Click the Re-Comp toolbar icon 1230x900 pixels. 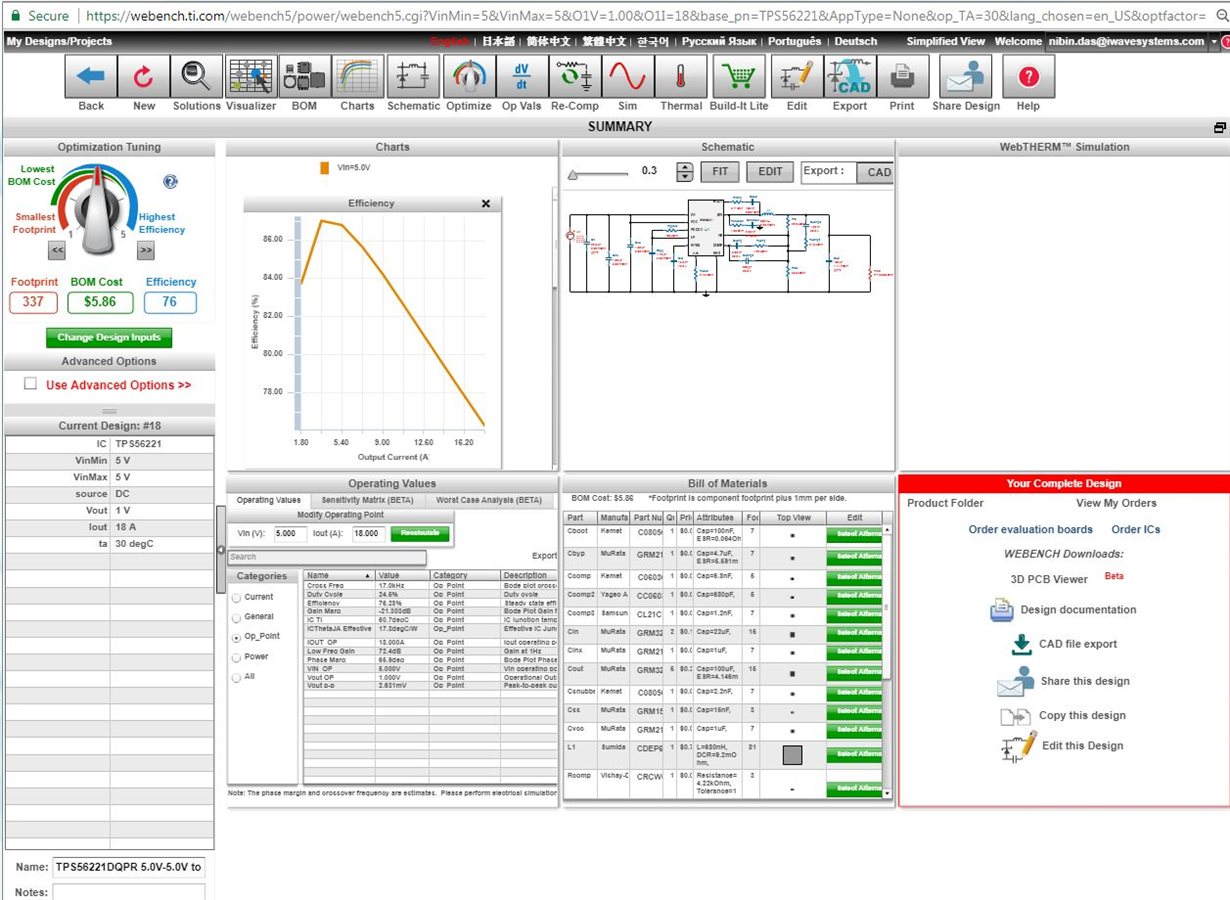[x=574, y=76]
